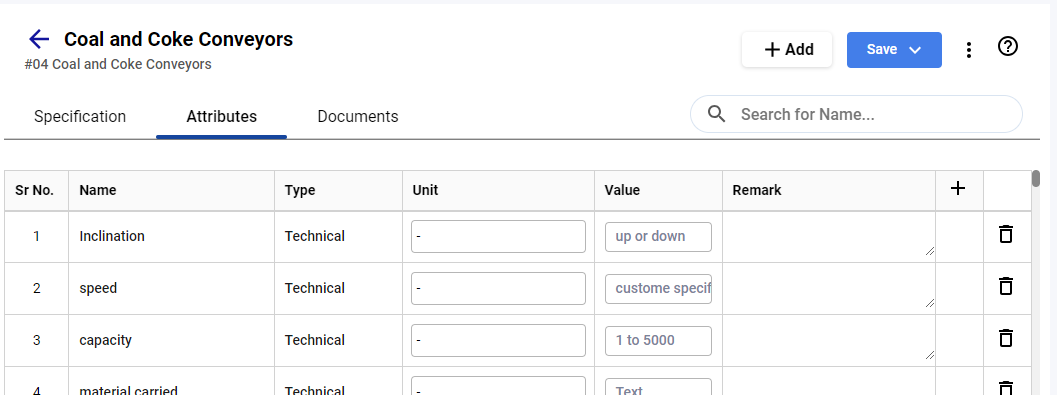Delete the speed attribute row
Image resolution: width=1057 pixels, height=395 pixels.
click(1006, 286)
